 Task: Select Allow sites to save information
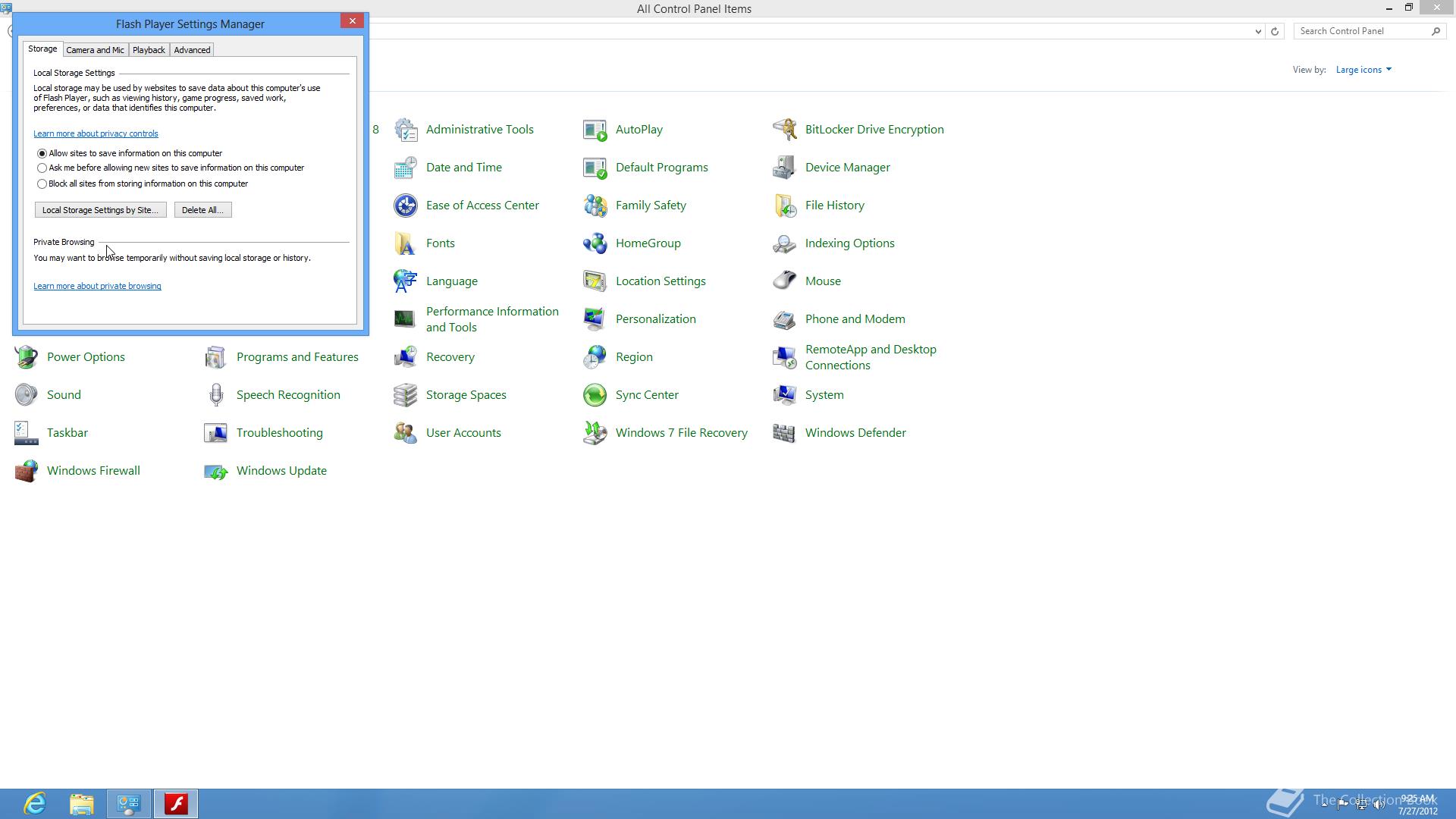click(x=42, y=154)
